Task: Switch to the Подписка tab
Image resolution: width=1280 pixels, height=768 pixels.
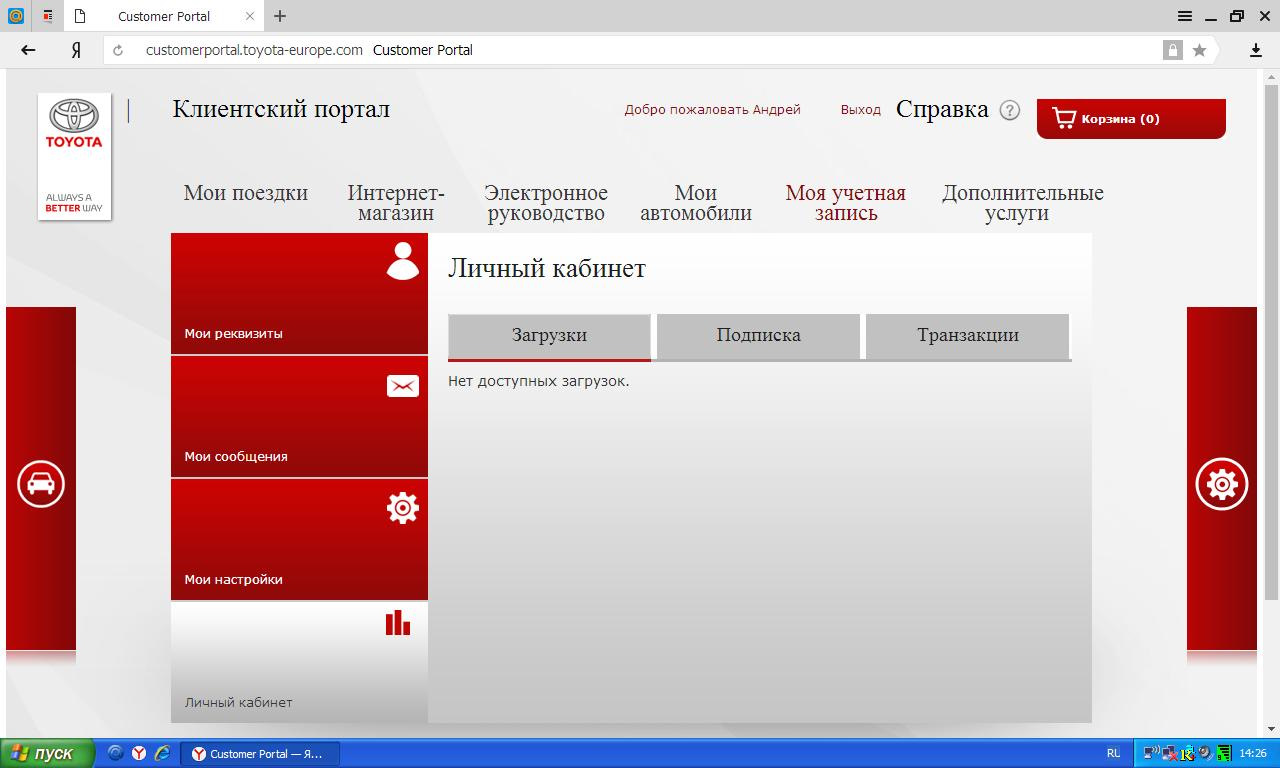Action: click(758, 336)
